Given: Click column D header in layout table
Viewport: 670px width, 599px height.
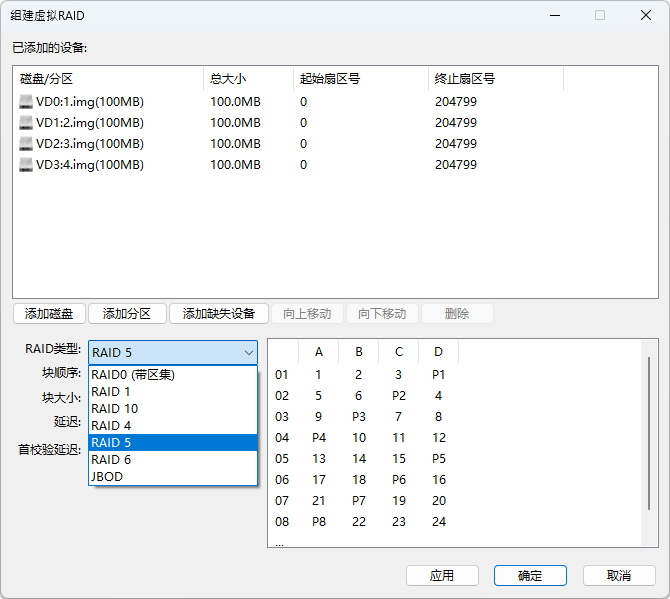Looking at the screenshot, I should 439,352.
